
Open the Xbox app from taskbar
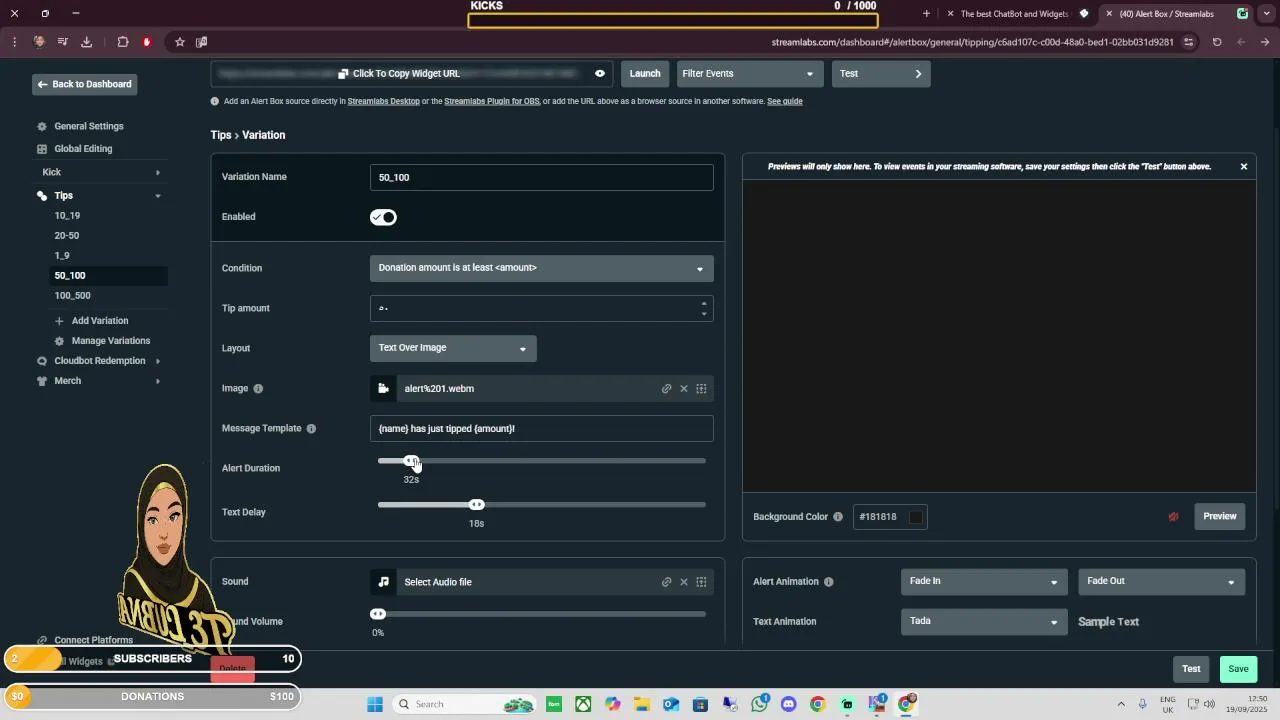(583, 704)
